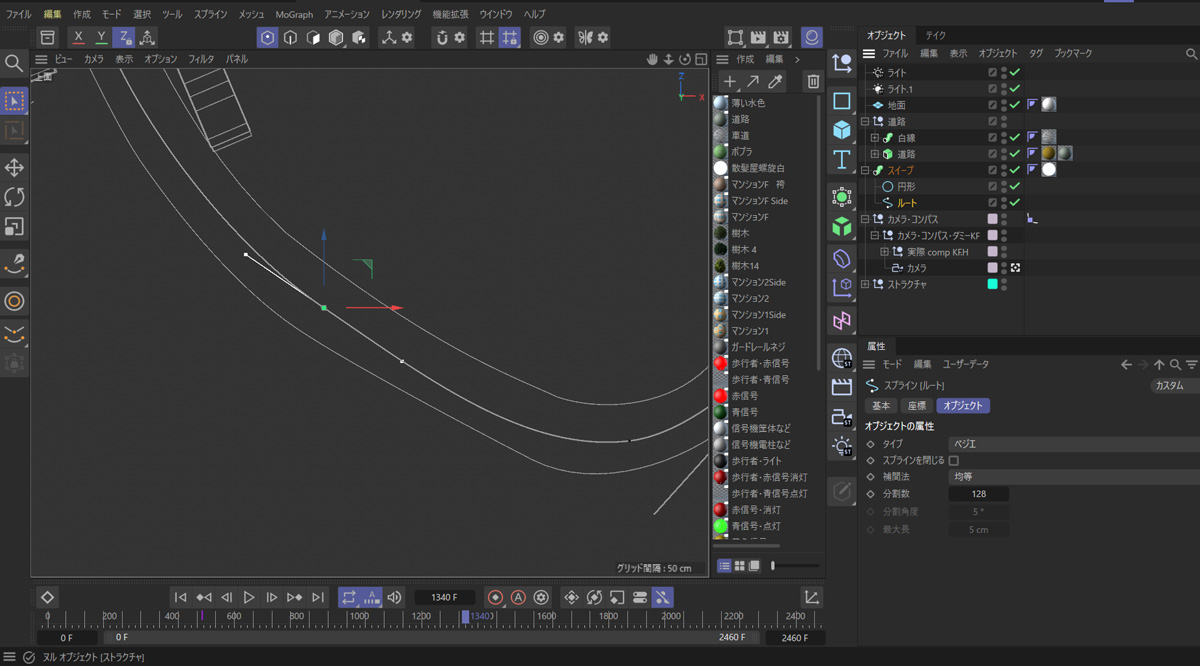
Task: Delete the selected material with trash icon
Action: tap(813, 82)
